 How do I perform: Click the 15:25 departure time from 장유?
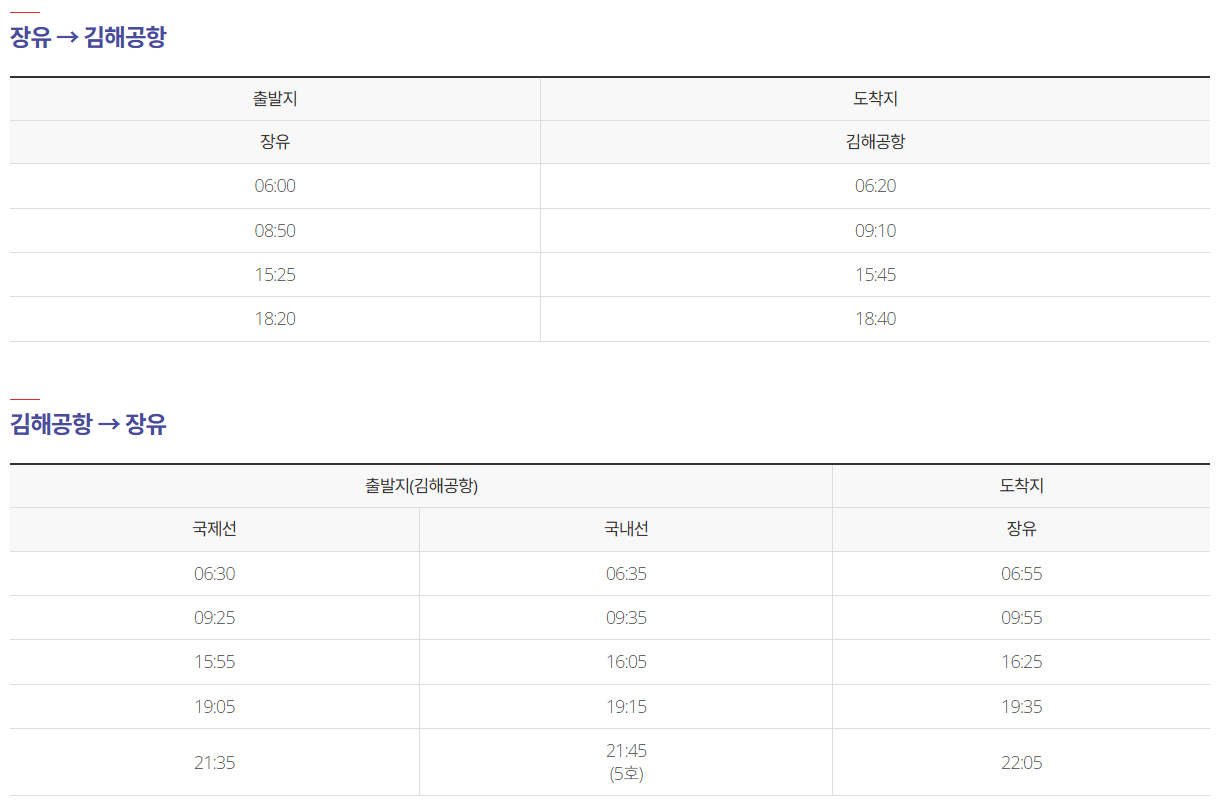[x=274, y=274]
